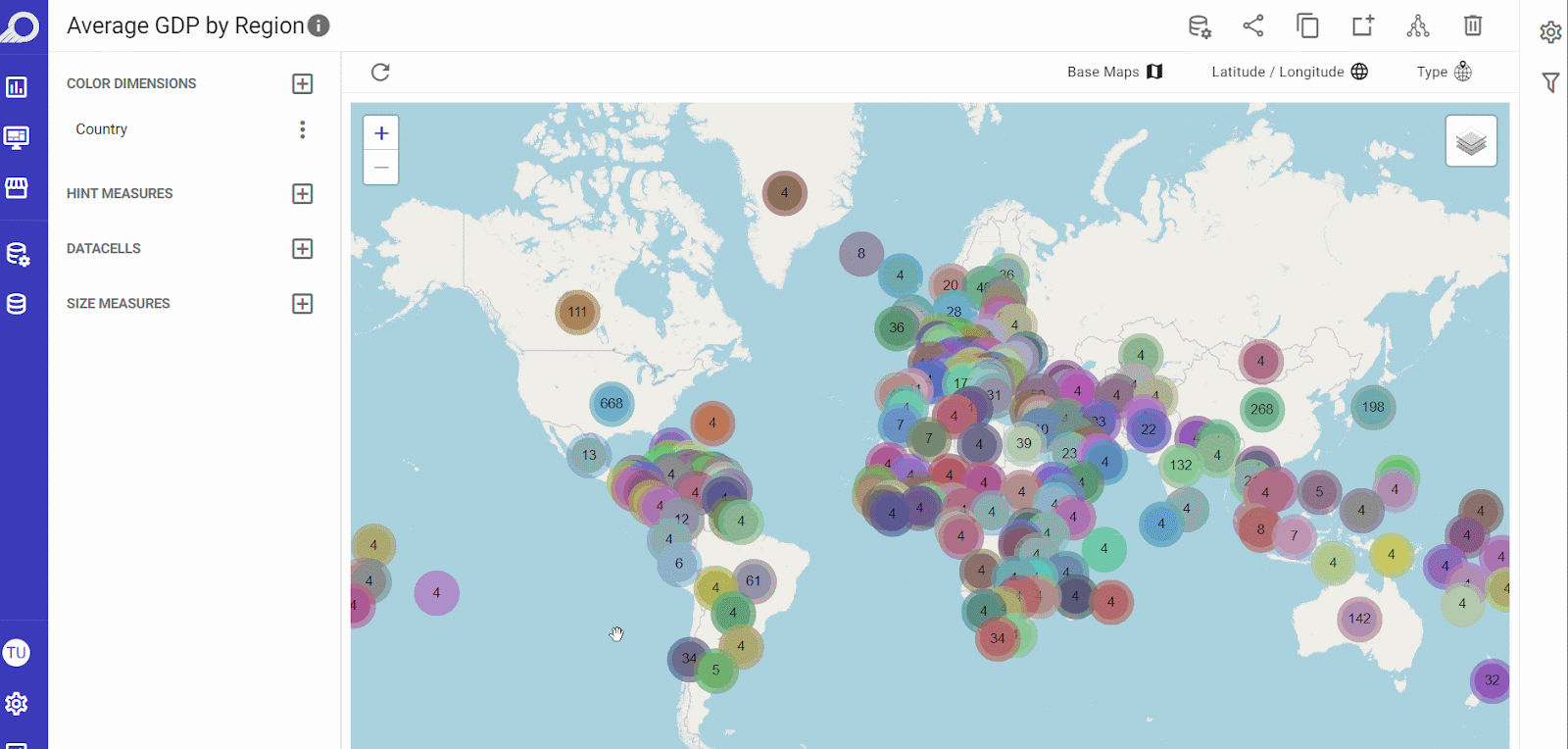Click the add-to-dashboard icon in header
The width and height of the screenshot is (1568, 749).
coord(1363,25)
